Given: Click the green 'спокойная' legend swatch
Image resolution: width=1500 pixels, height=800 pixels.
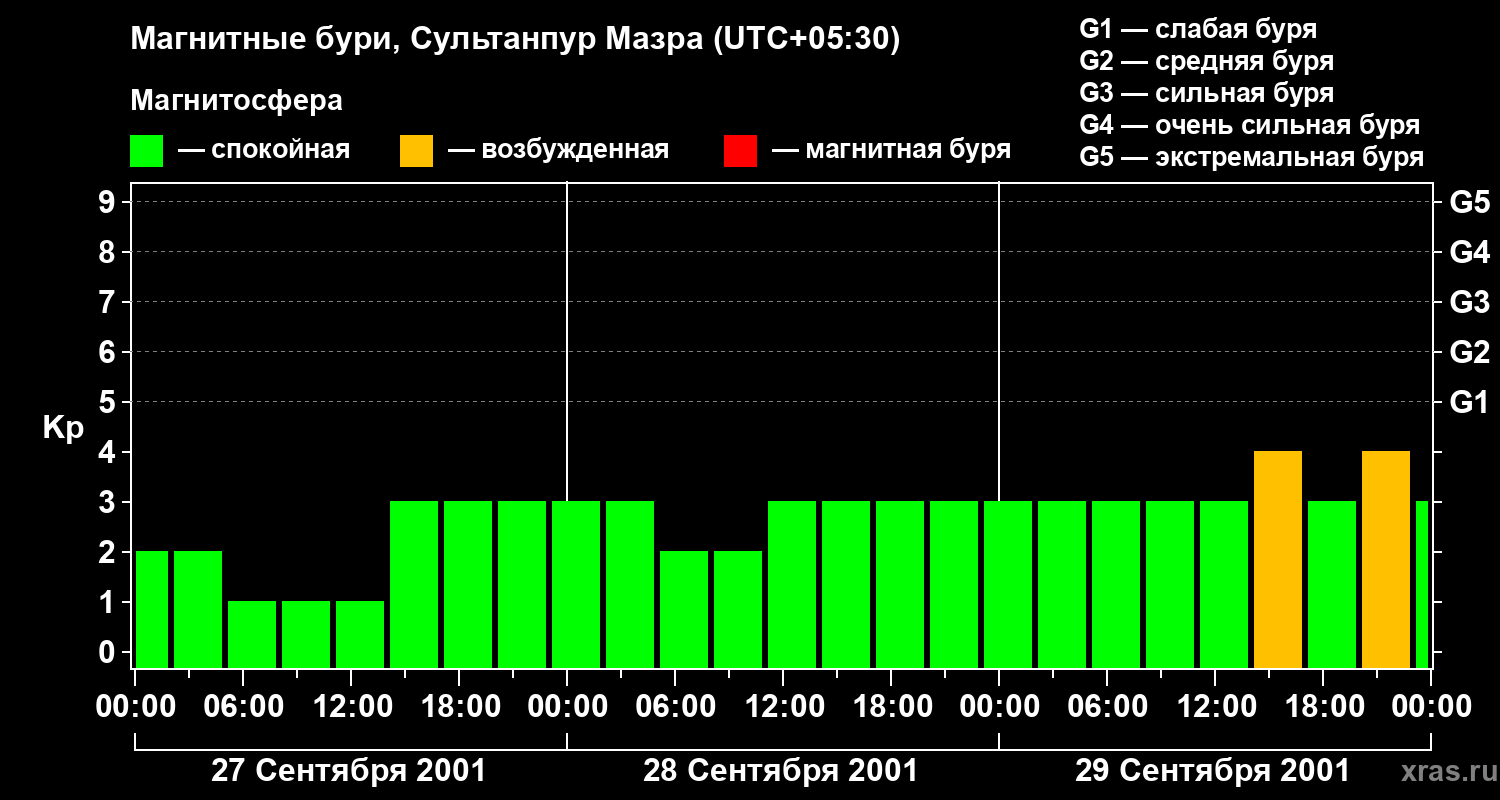Looking at the screenshot, I should [147, 151].
